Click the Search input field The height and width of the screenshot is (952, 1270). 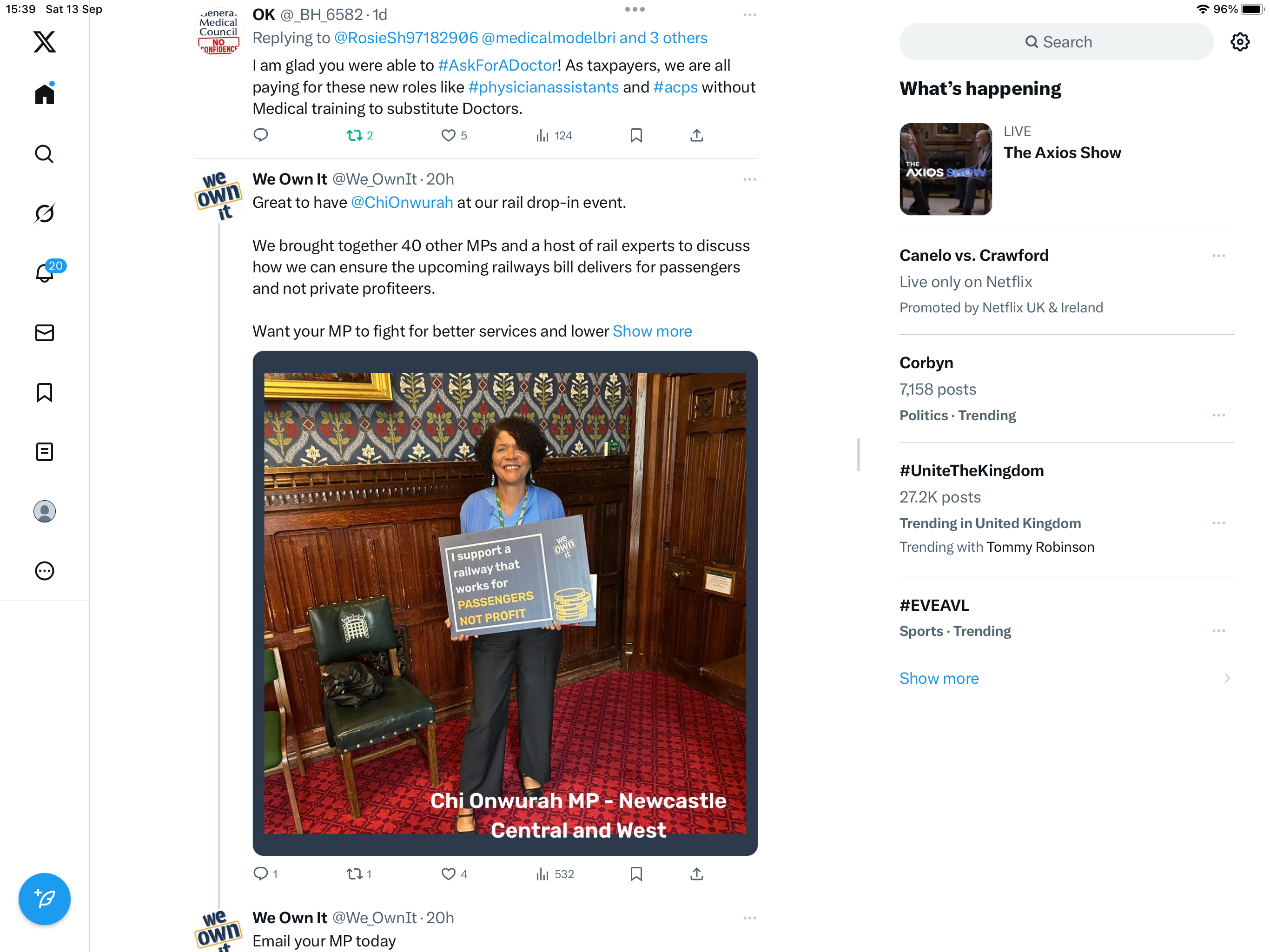pos(1057,42)
